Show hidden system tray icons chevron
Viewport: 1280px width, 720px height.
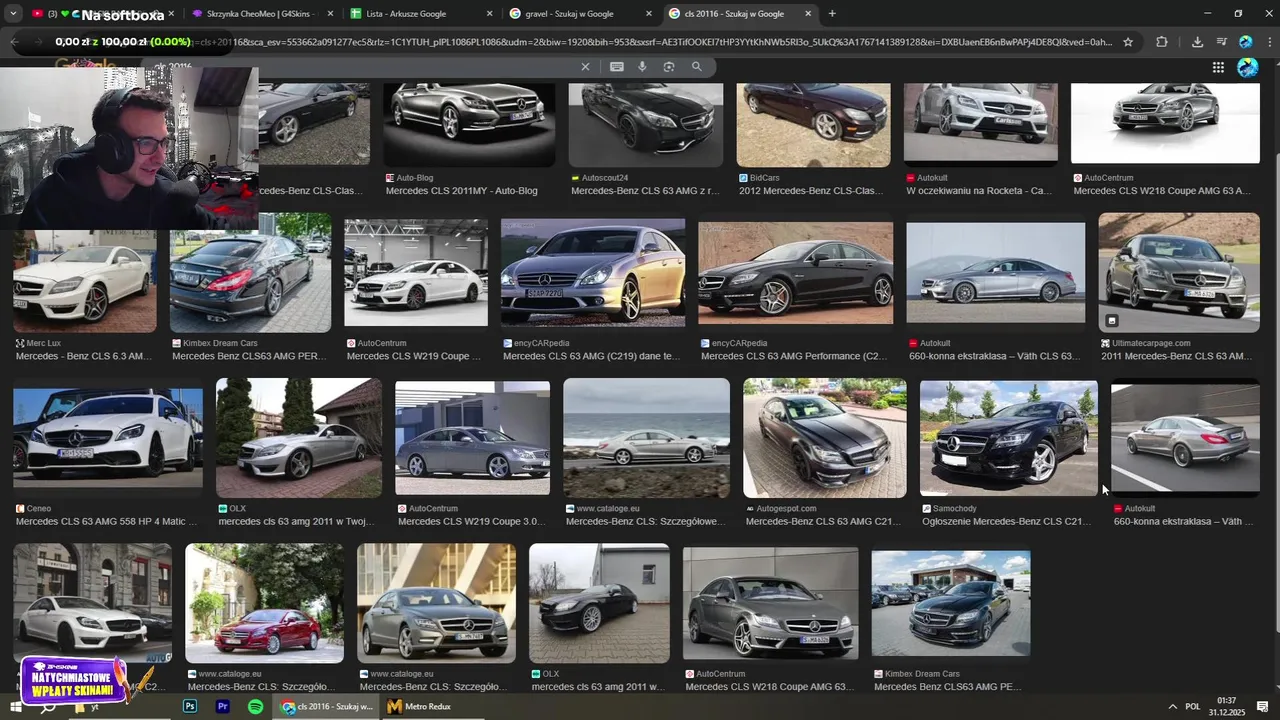tap(1171, 706)
